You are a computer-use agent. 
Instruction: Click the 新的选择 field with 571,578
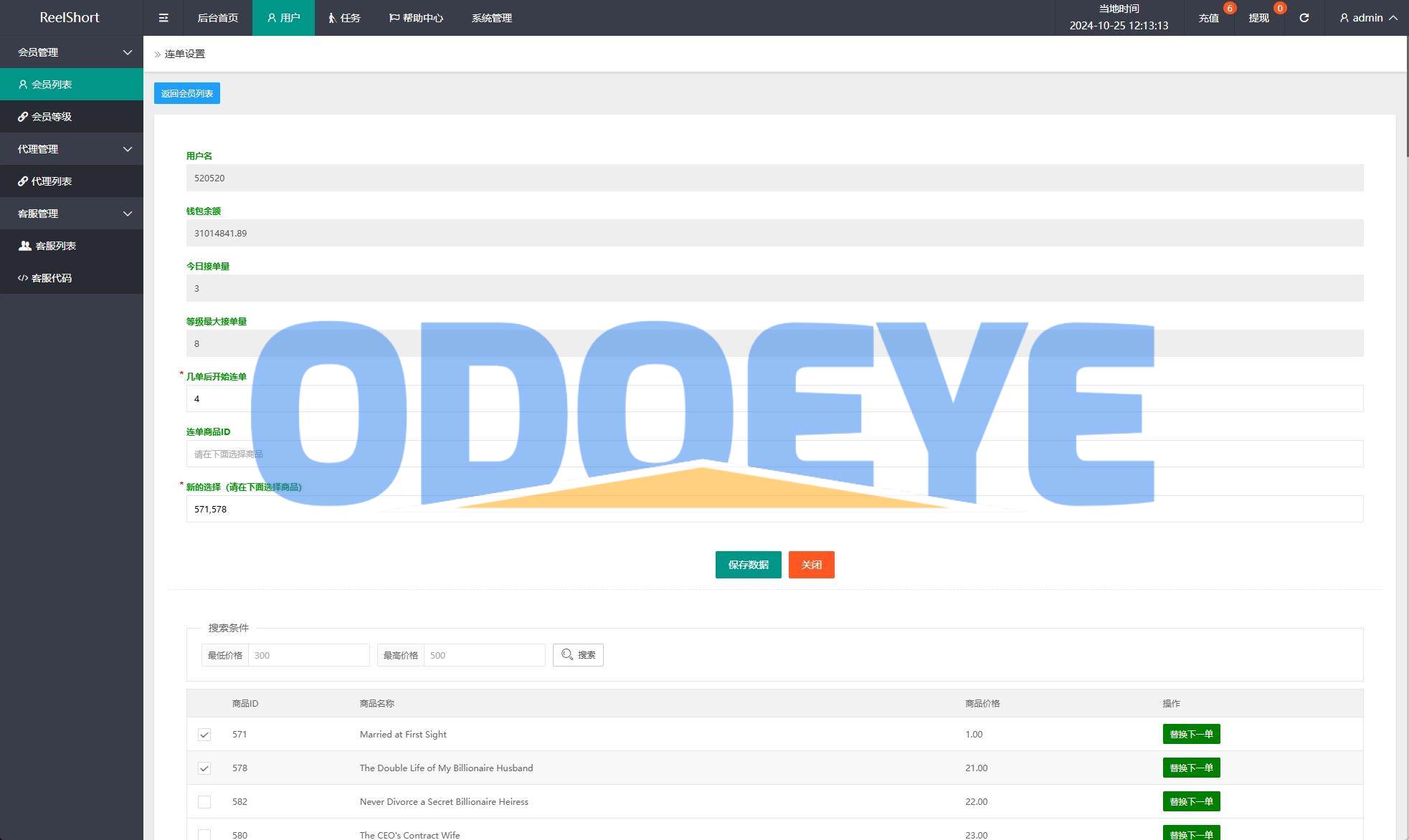click(x=774, y=509)
